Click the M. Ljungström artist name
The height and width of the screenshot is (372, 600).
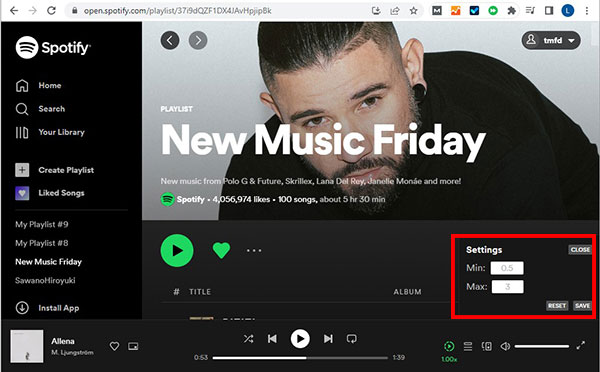pos(72,352)
